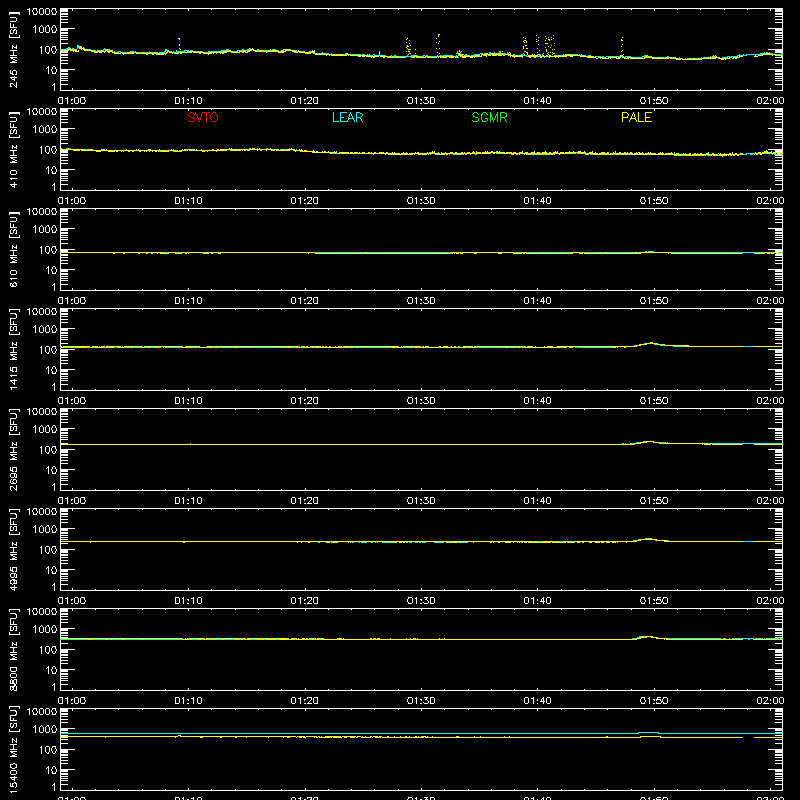
Task: Select the 4995 MHz [SFU] axis title
Action: tap(13, 549)
